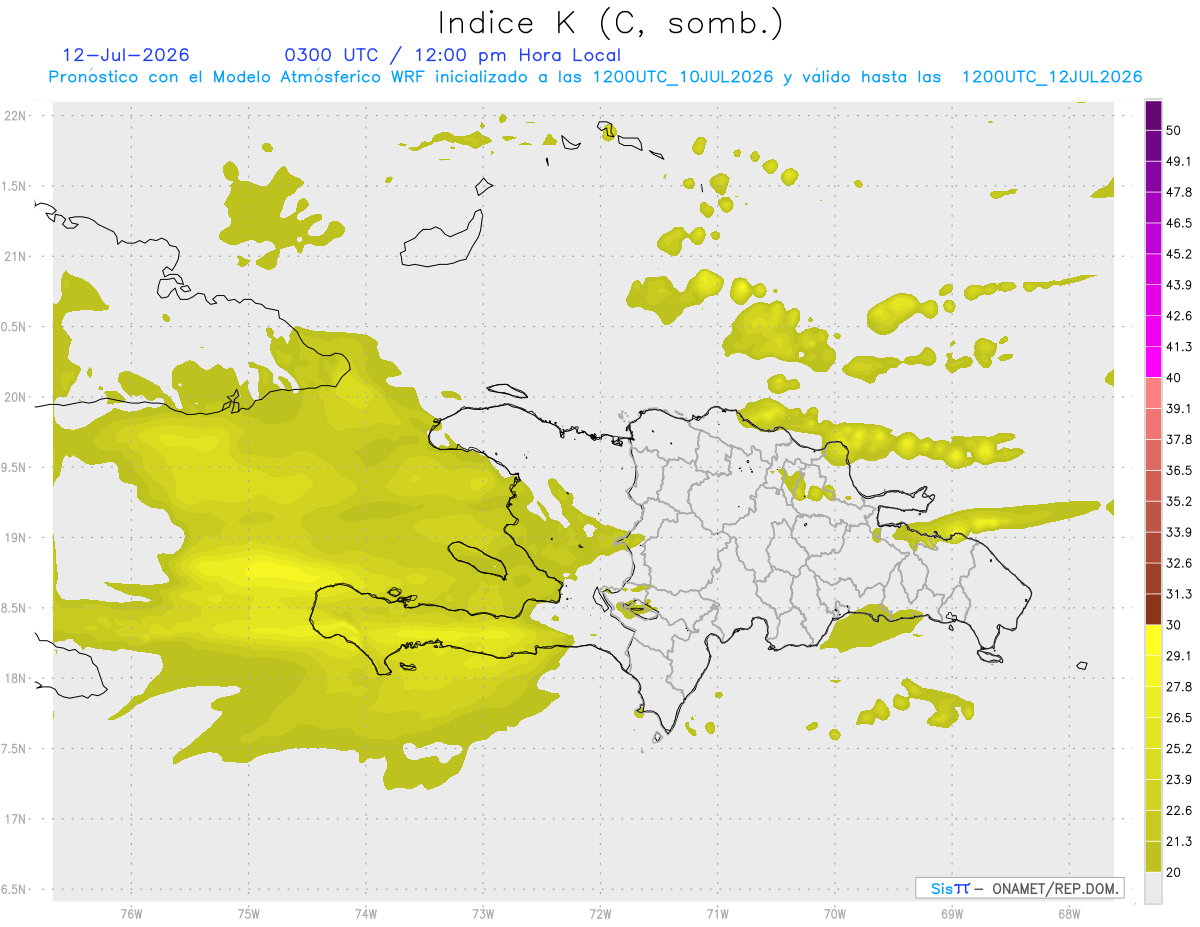Viewport: 1200px width, 927px height.
Task: Click the 70W longitude label
Action: click(x=835, y=913)
